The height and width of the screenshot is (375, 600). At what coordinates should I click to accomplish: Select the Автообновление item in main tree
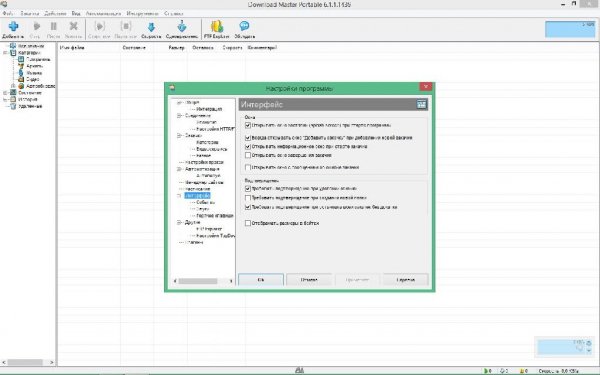[x=41, y=86]
